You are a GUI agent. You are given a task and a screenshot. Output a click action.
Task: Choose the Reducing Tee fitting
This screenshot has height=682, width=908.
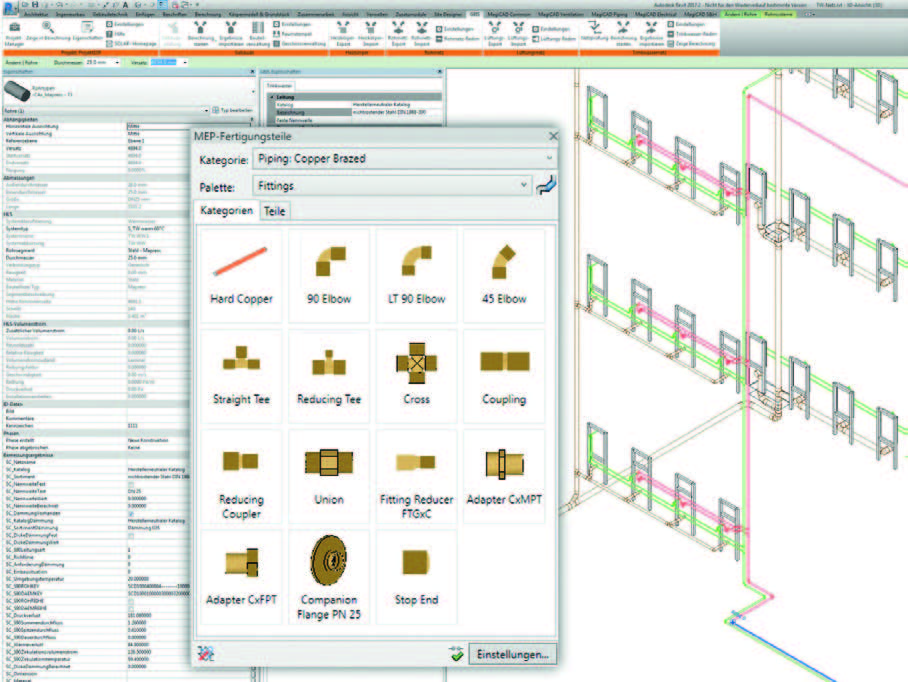329,375
